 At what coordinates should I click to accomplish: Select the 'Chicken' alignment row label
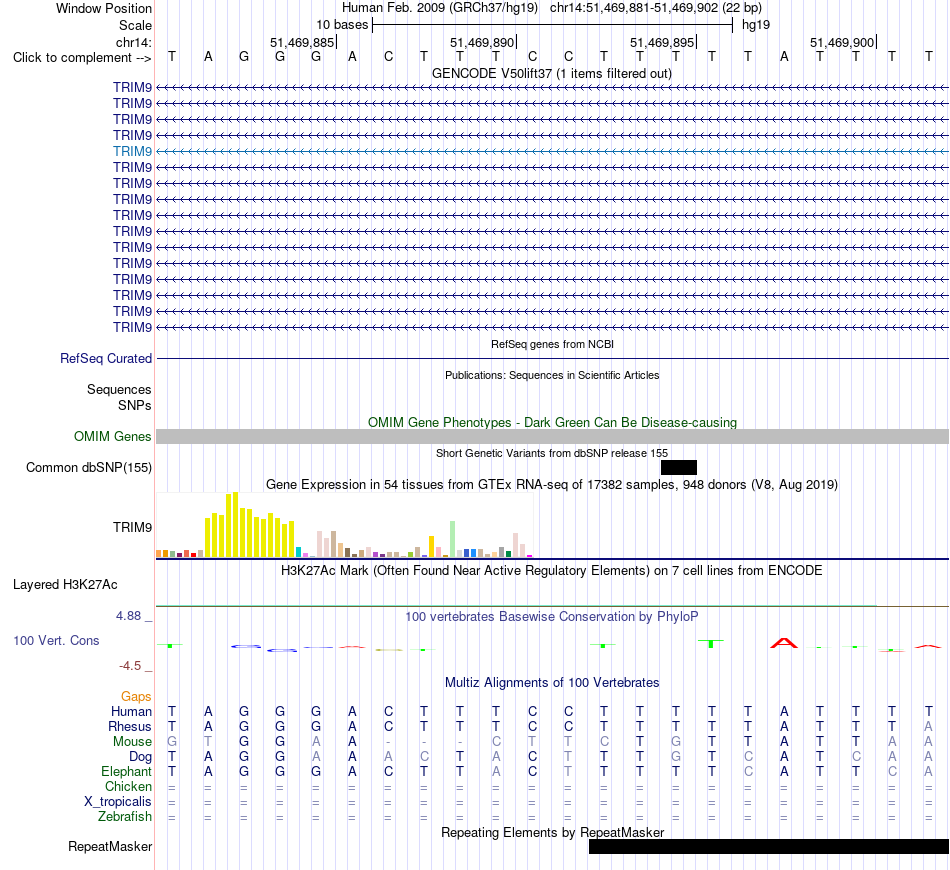(x=128, y=787)
